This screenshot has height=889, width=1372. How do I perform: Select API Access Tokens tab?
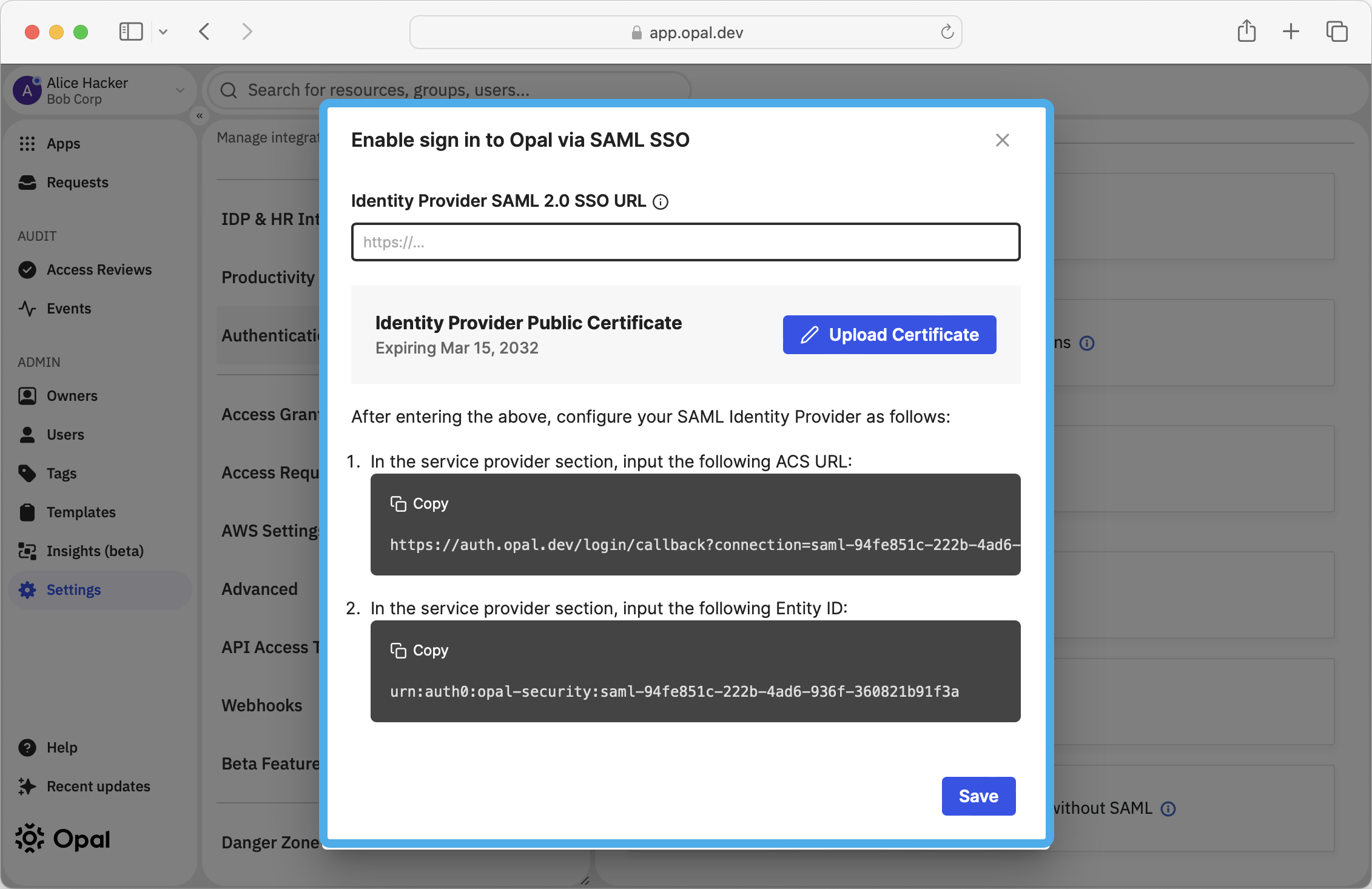tap(269, 648)
